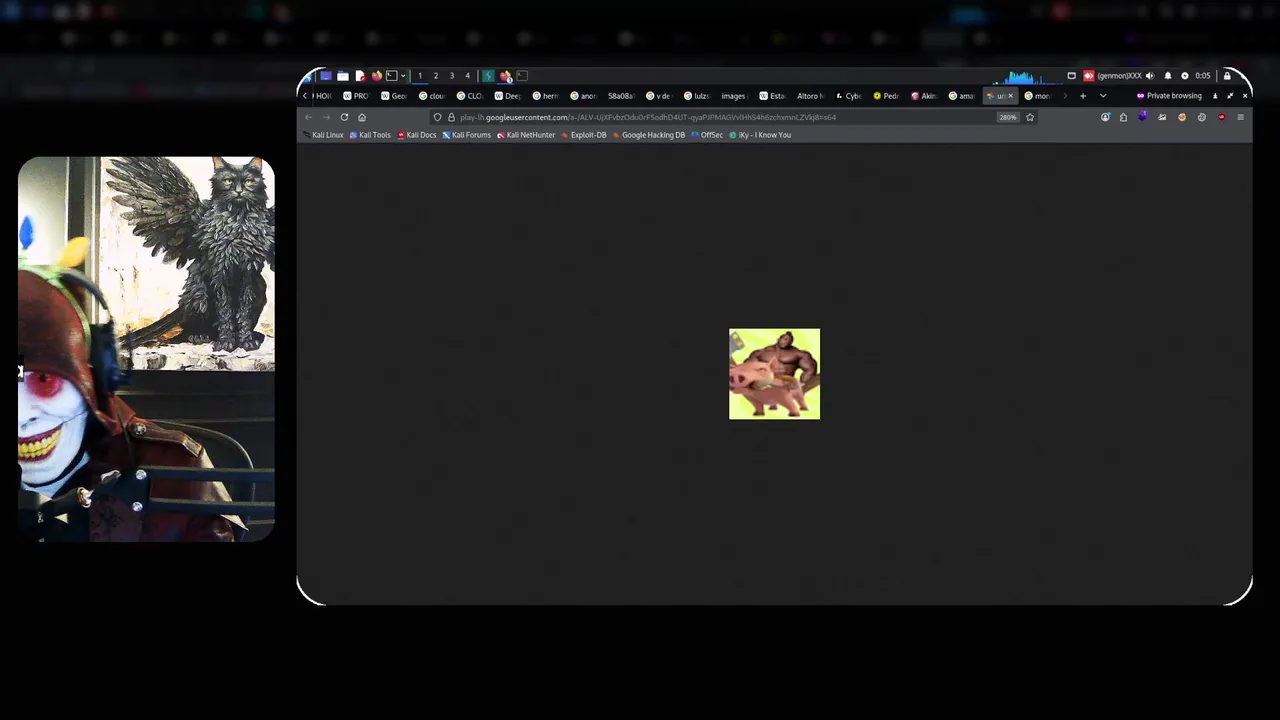Click the 280% zoom level indicator
1280x720 pixels.
click(x=1008, y=117)
